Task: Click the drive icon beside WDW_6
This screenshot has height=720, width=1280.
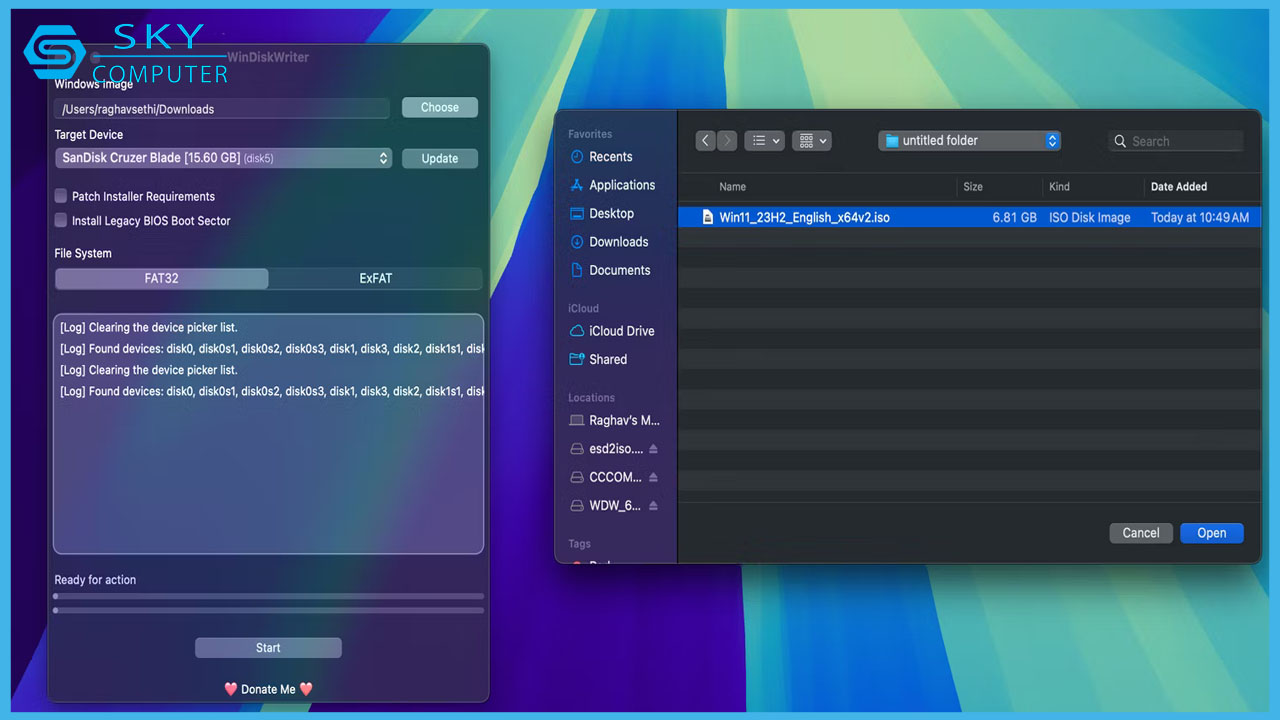Action: [x=577, y=505]
